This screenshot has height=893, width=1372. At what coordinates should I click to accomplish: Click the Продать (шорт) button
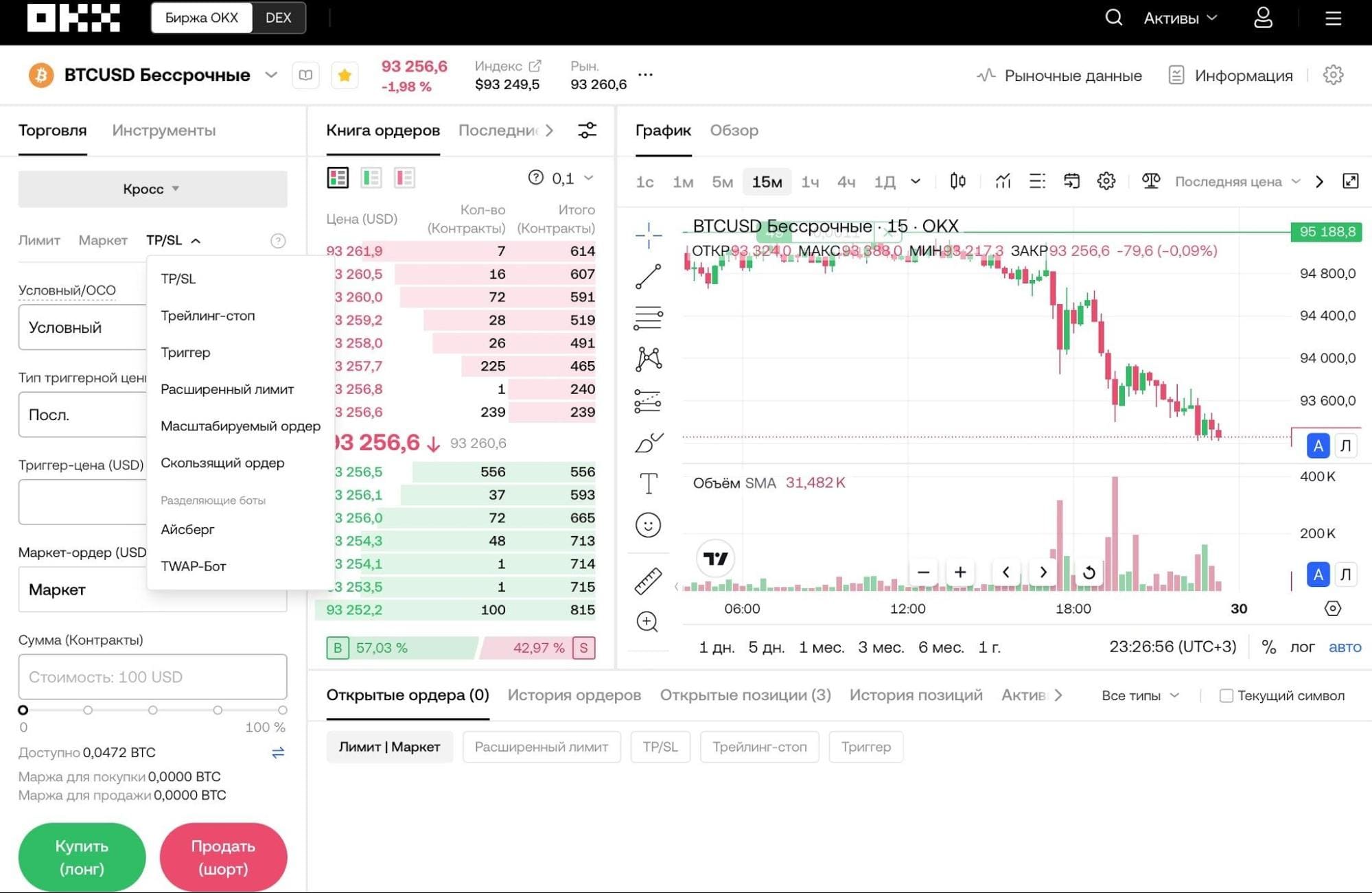tap(223, 857)
